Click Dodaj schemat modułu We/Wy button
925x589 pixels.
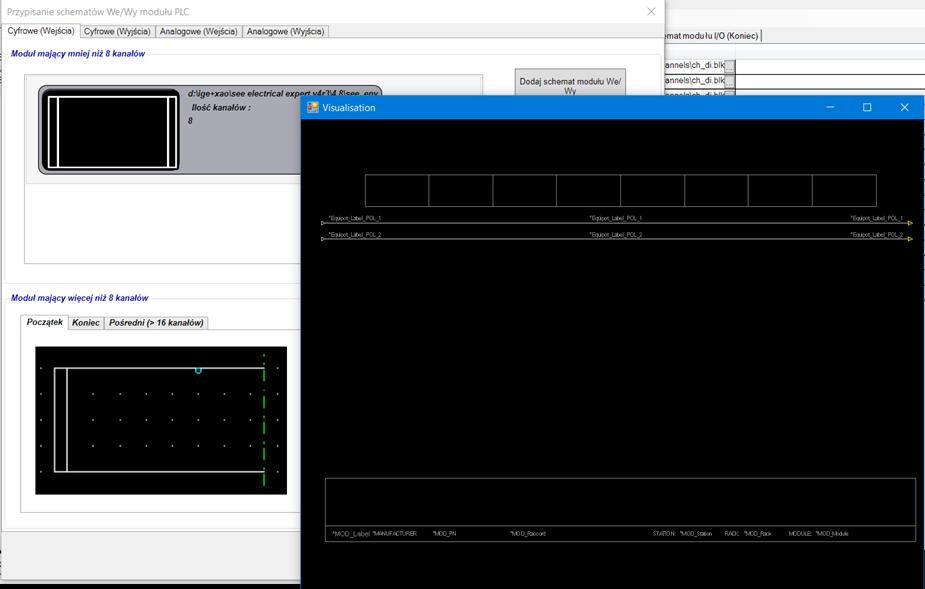click(570, 83)
